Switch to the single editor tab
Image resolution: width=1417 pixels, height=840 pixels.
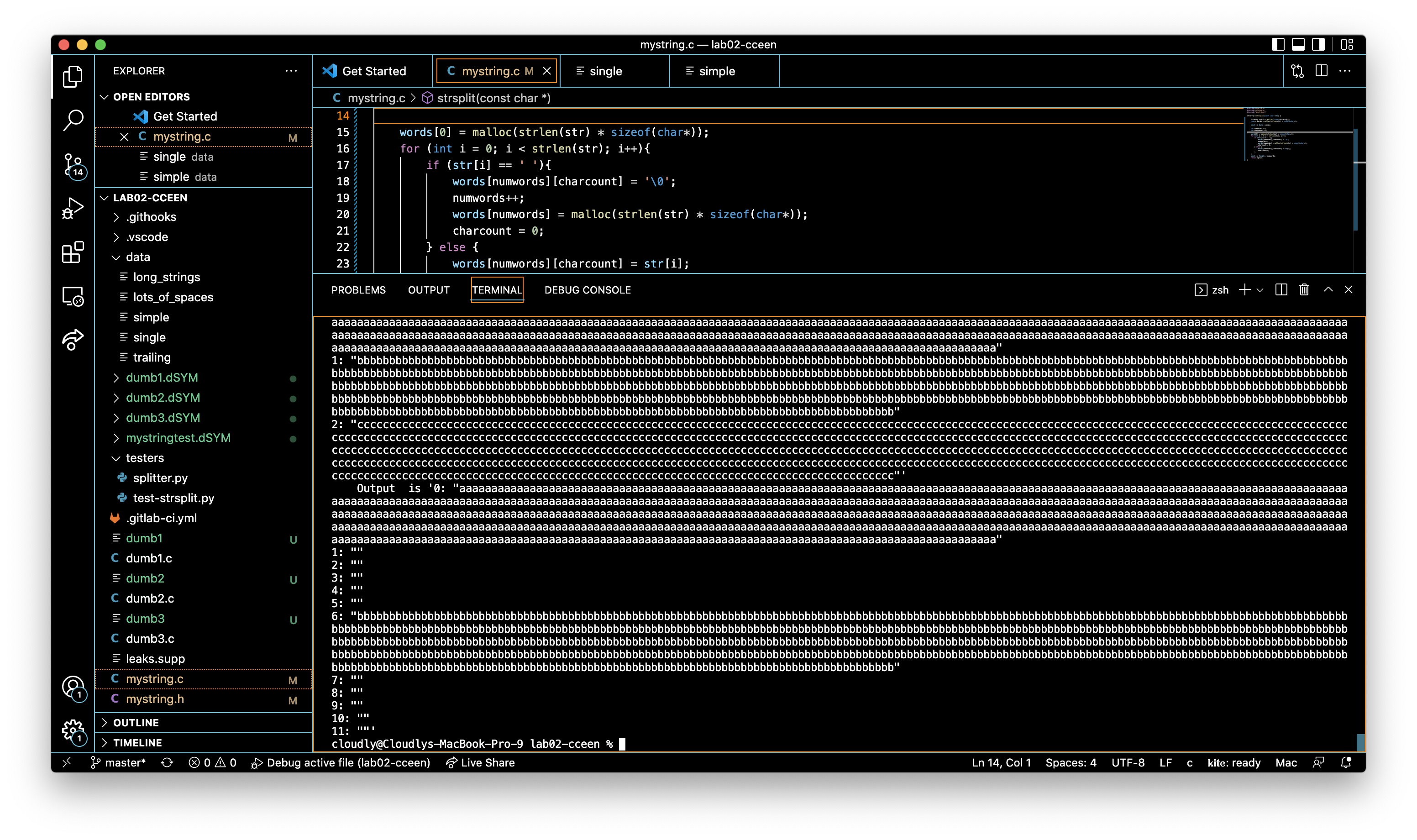click(605, 71)
